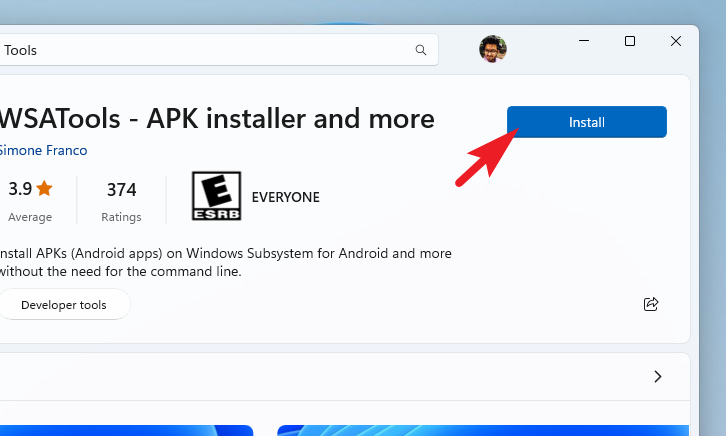The image size is (726, 436).
Task: Click the app description text
Action: pyautogui.click(x=225, y=262)
